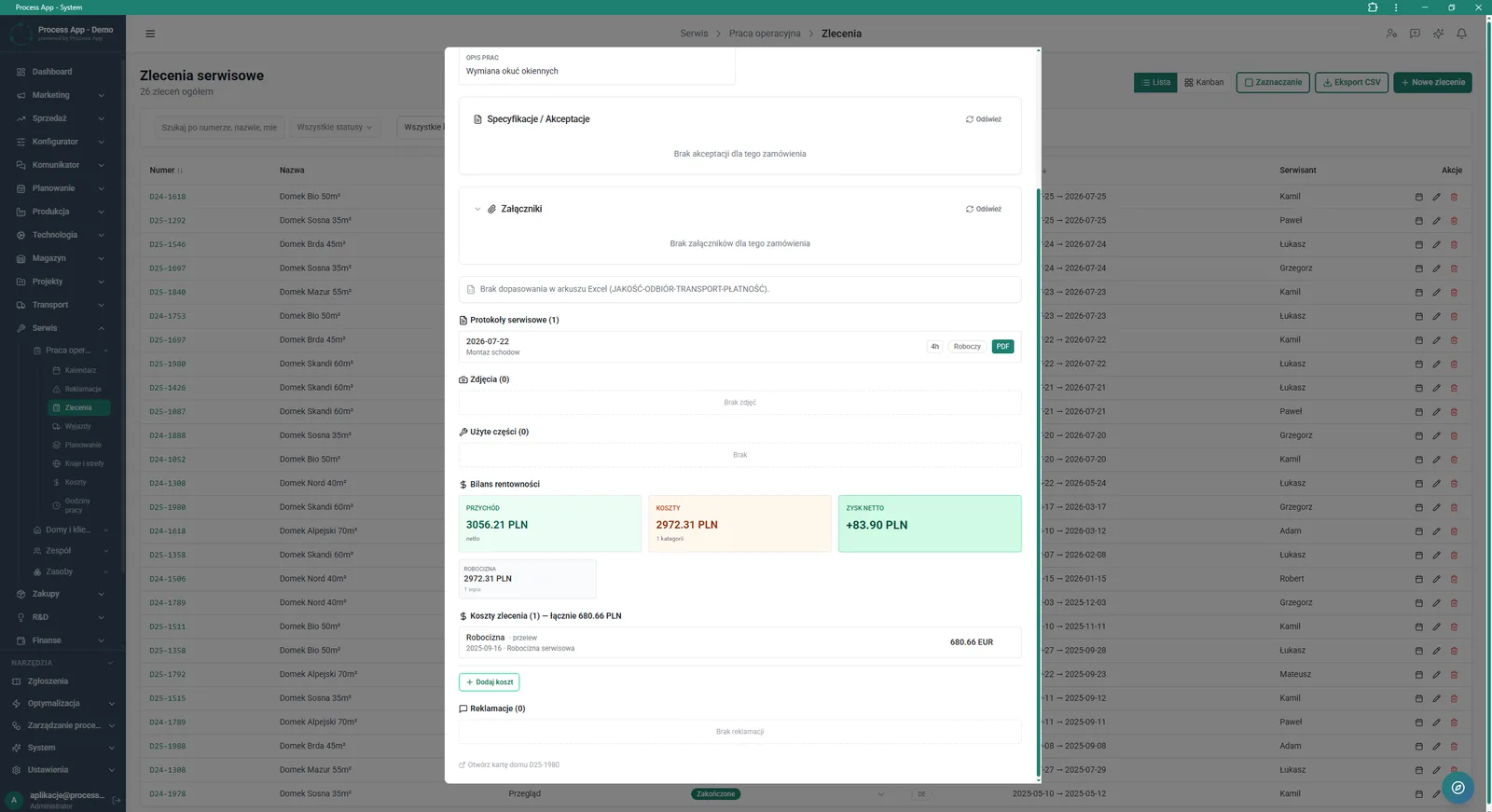
Task: Click Praca operacyjna breadcrumb
Action: (765, 34)
